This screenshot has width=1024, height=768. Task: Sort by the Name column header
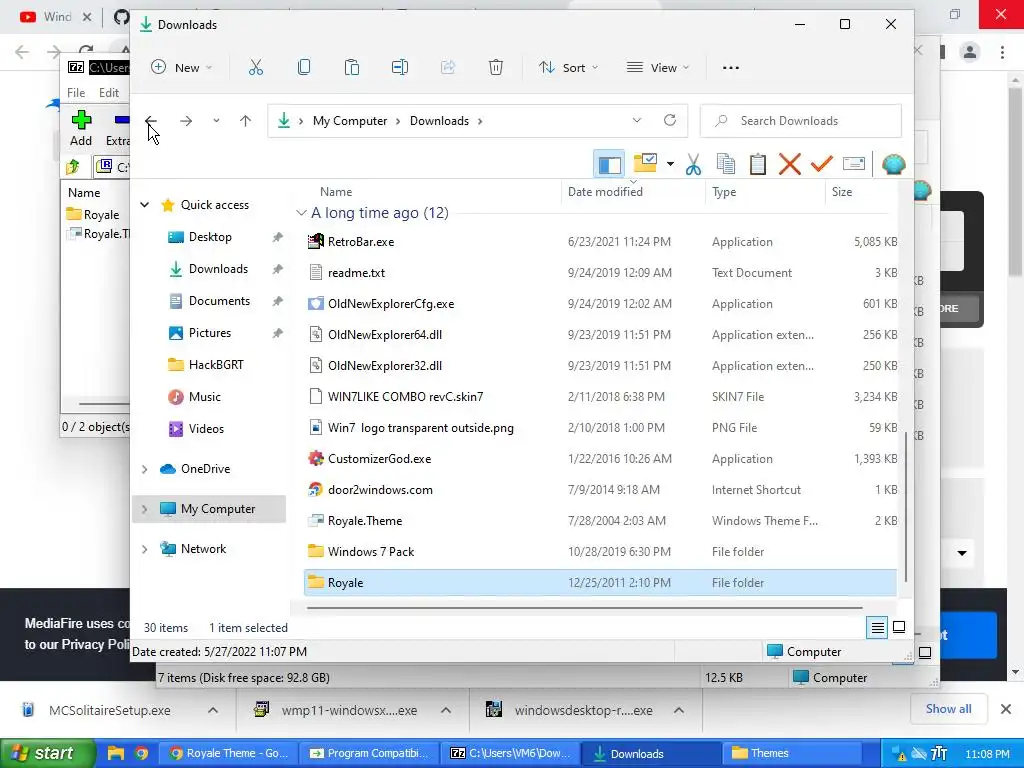[x=336, y=192]
